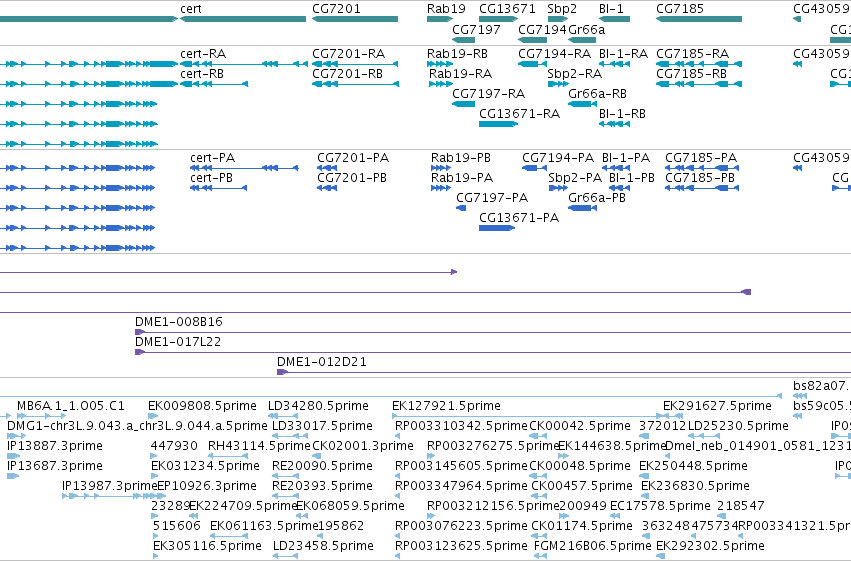Select the CG7201 gene label
Screen dimensions: 851x561
coord(336,9)
